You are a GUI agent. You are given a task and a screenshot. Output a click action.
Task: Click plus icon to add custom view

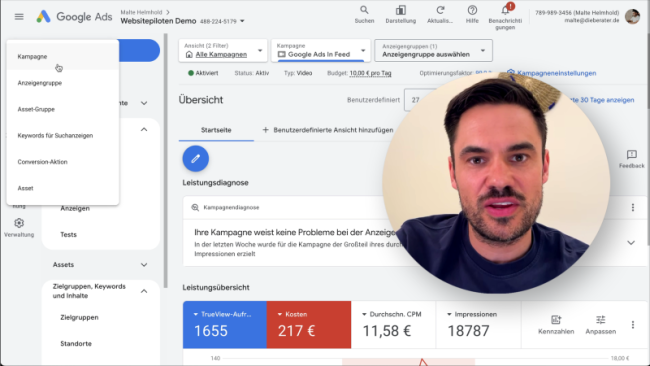(x=265, y=130)
